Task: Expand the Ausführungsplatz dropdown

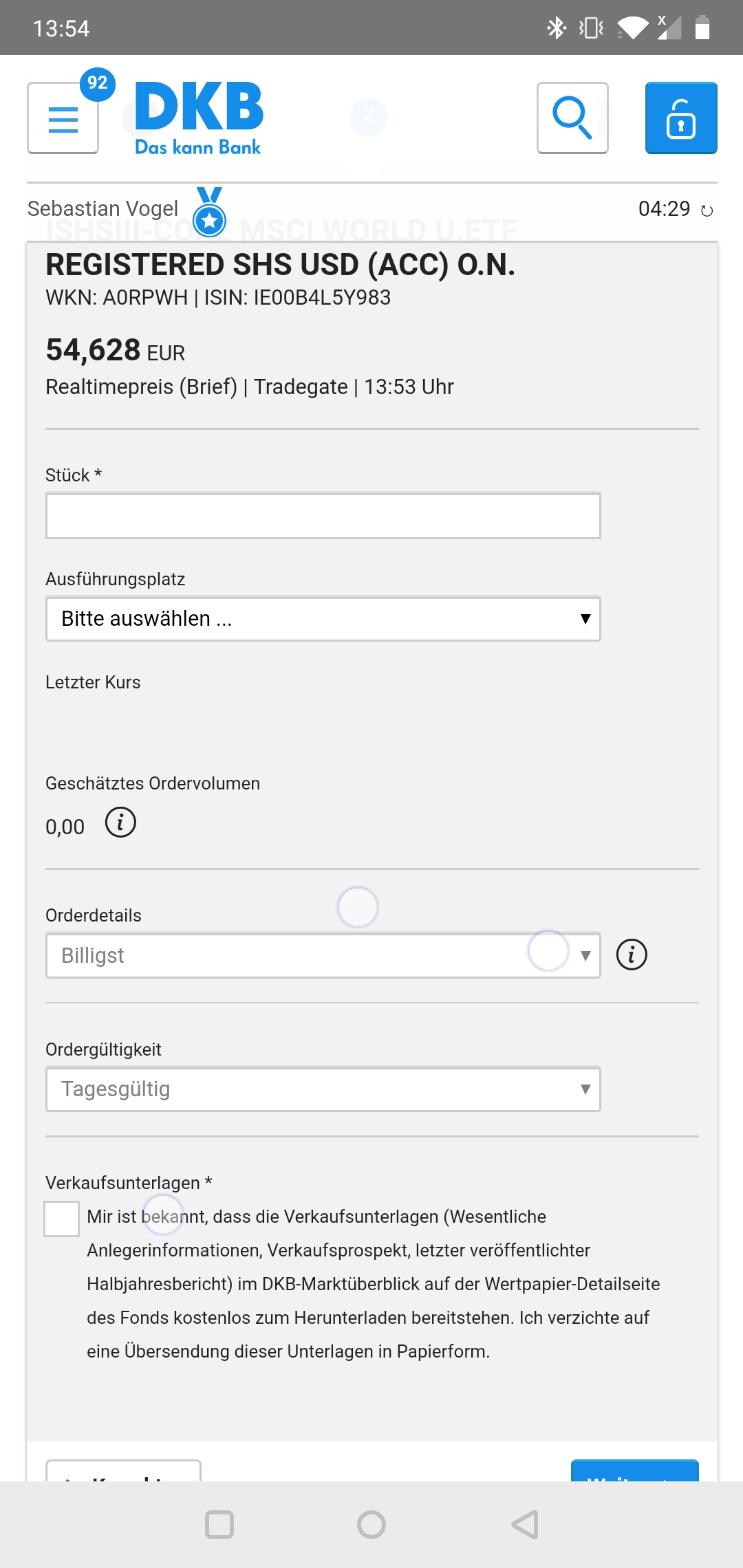Action: point(323,619)
